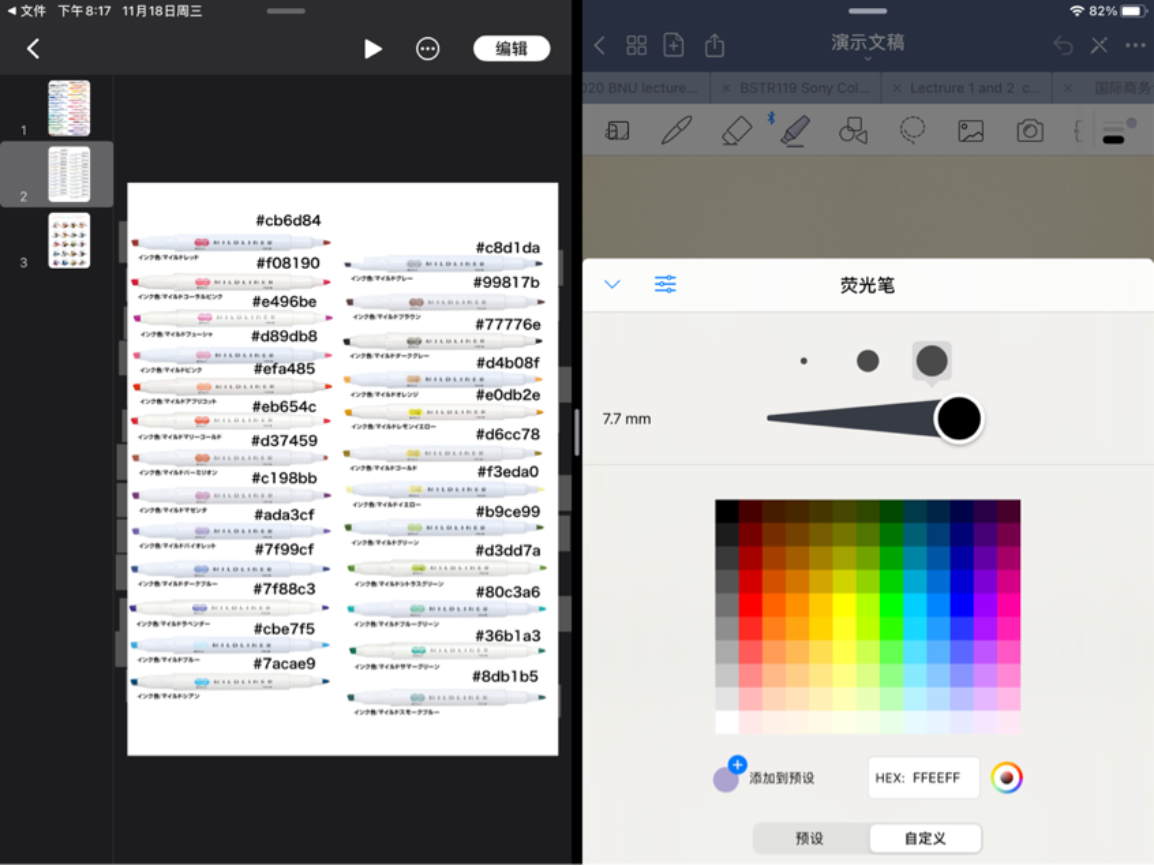
Task: Choose the fountain pen tool
Action: pyautogui.click(x=677, y=131)
